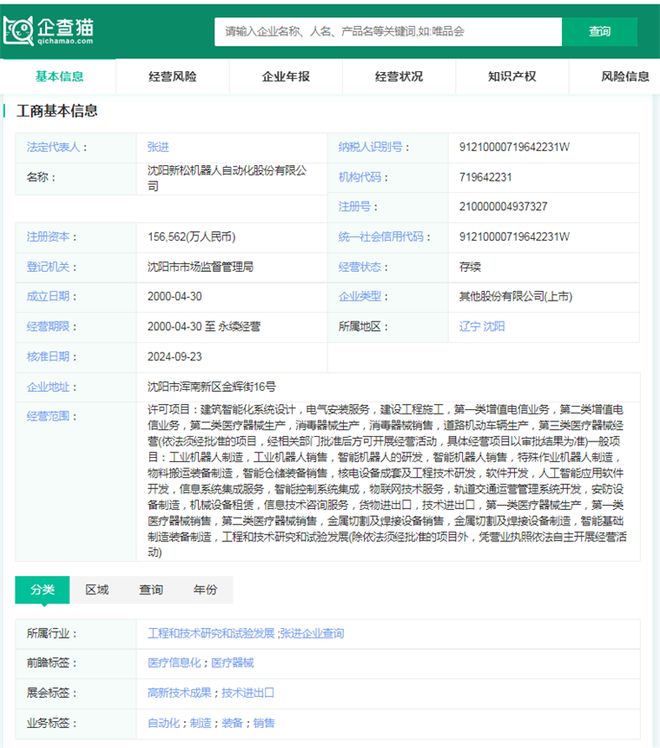Open the 风险信息 tab
The height and width of the screenshot is (748, 660).
625,76
